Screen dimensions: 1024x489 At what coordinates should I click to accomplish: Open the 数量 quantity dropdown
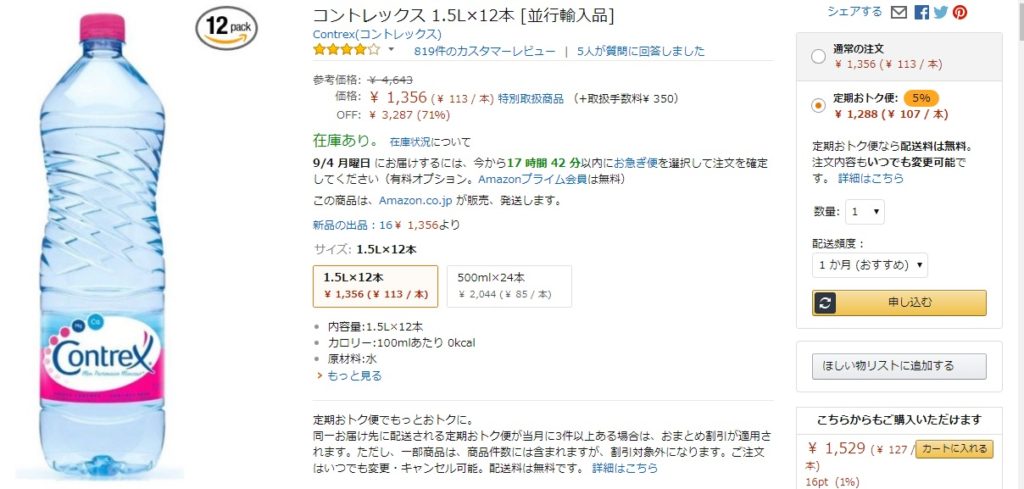pos(865,212)
